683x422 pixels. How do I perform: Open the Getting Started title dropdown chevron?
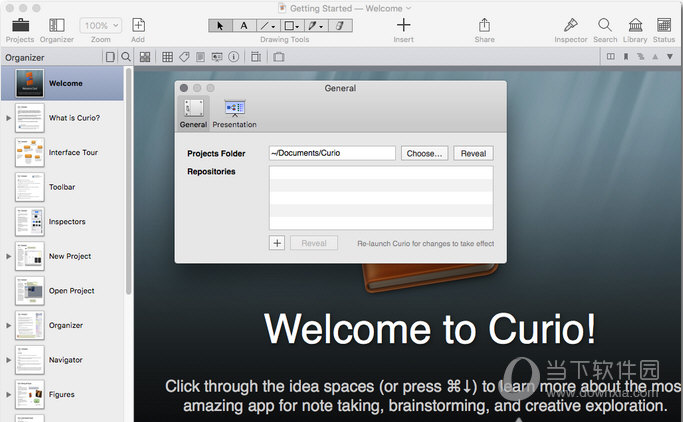(x=409, y=8)
